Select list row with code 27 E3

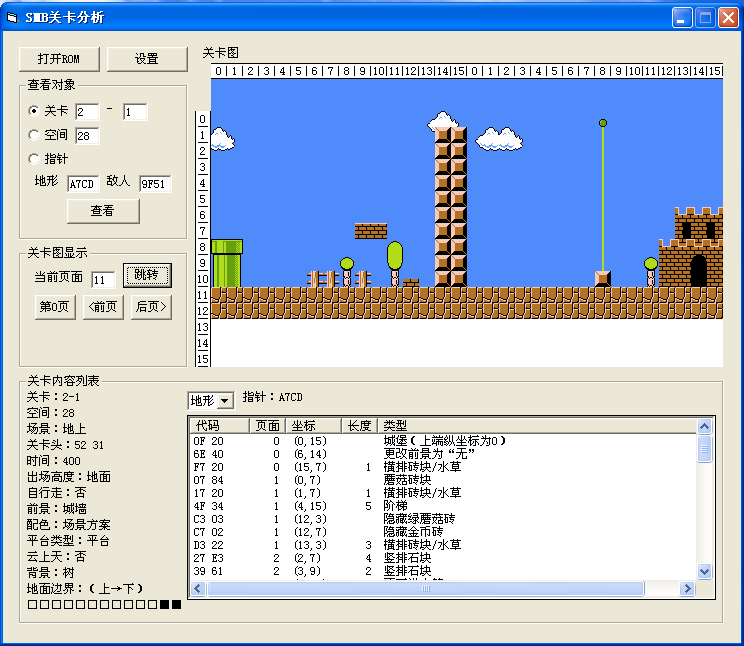tap(443, 558)
